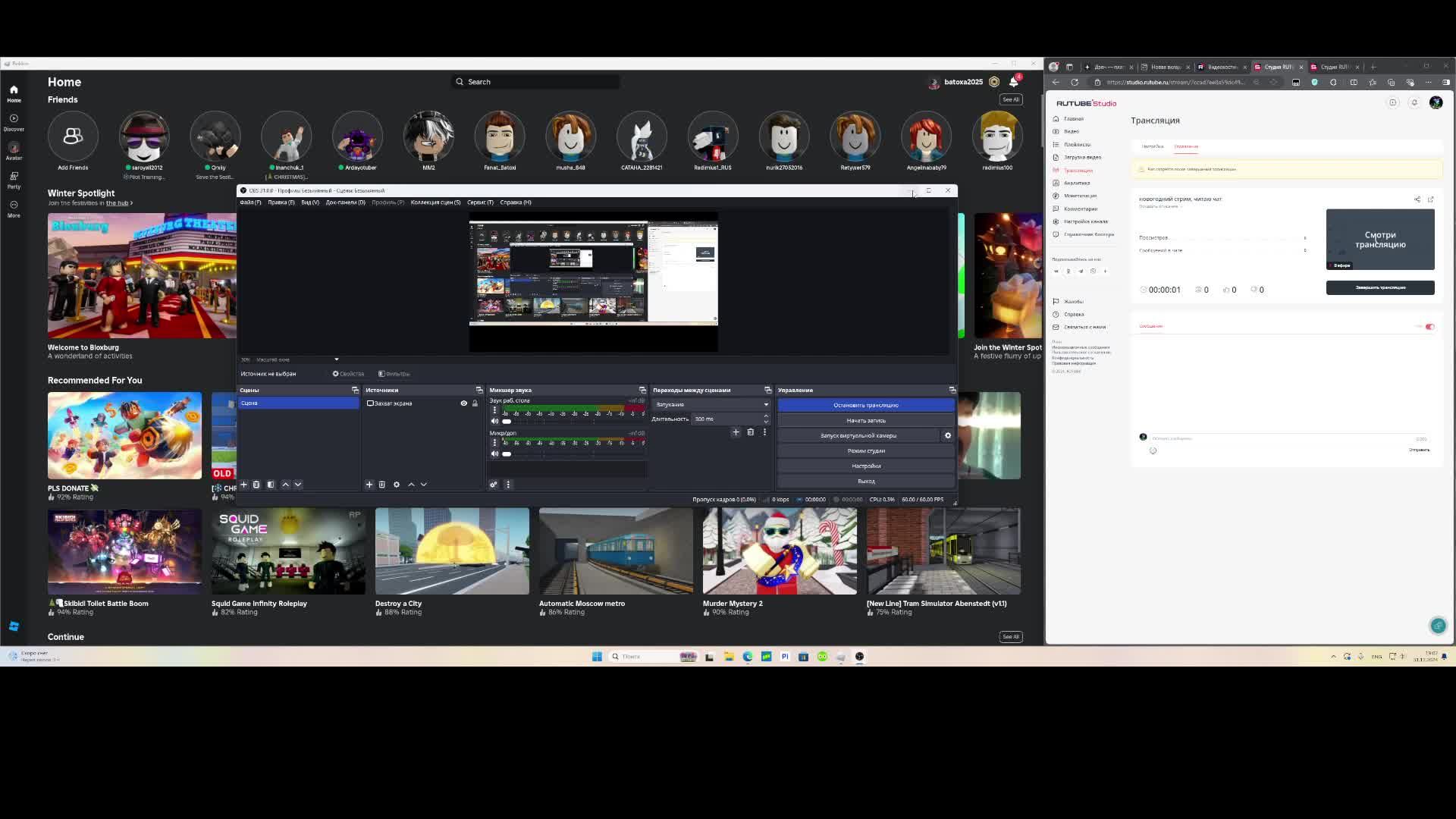Delete scene transition with trash icon

(751, 432)
